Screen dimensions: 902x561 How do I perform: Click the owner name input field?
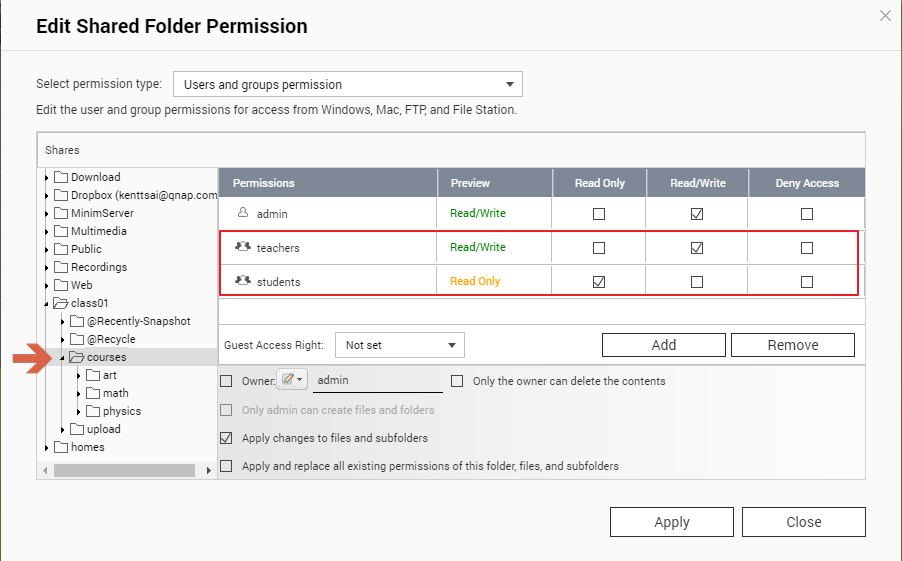[x=377, y=381]
